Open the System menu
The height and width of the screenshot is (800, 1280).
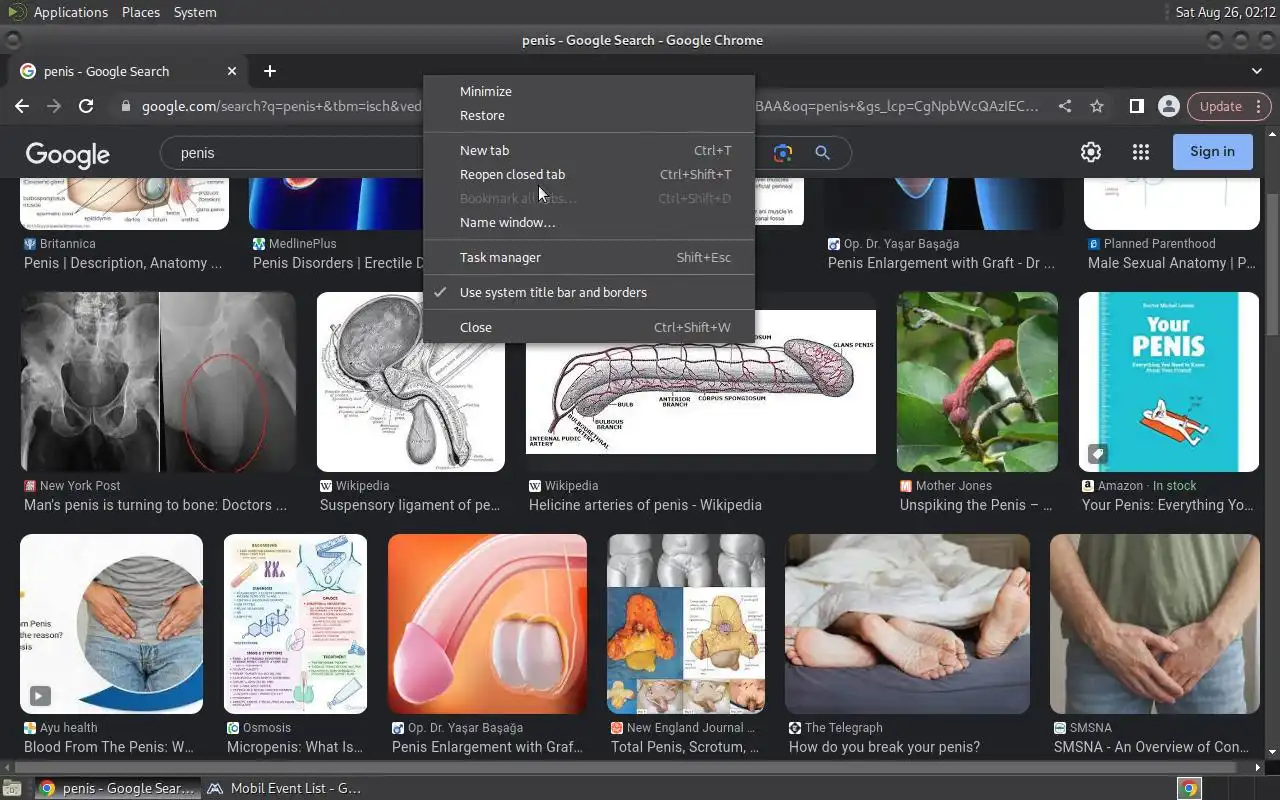point(195,12)
